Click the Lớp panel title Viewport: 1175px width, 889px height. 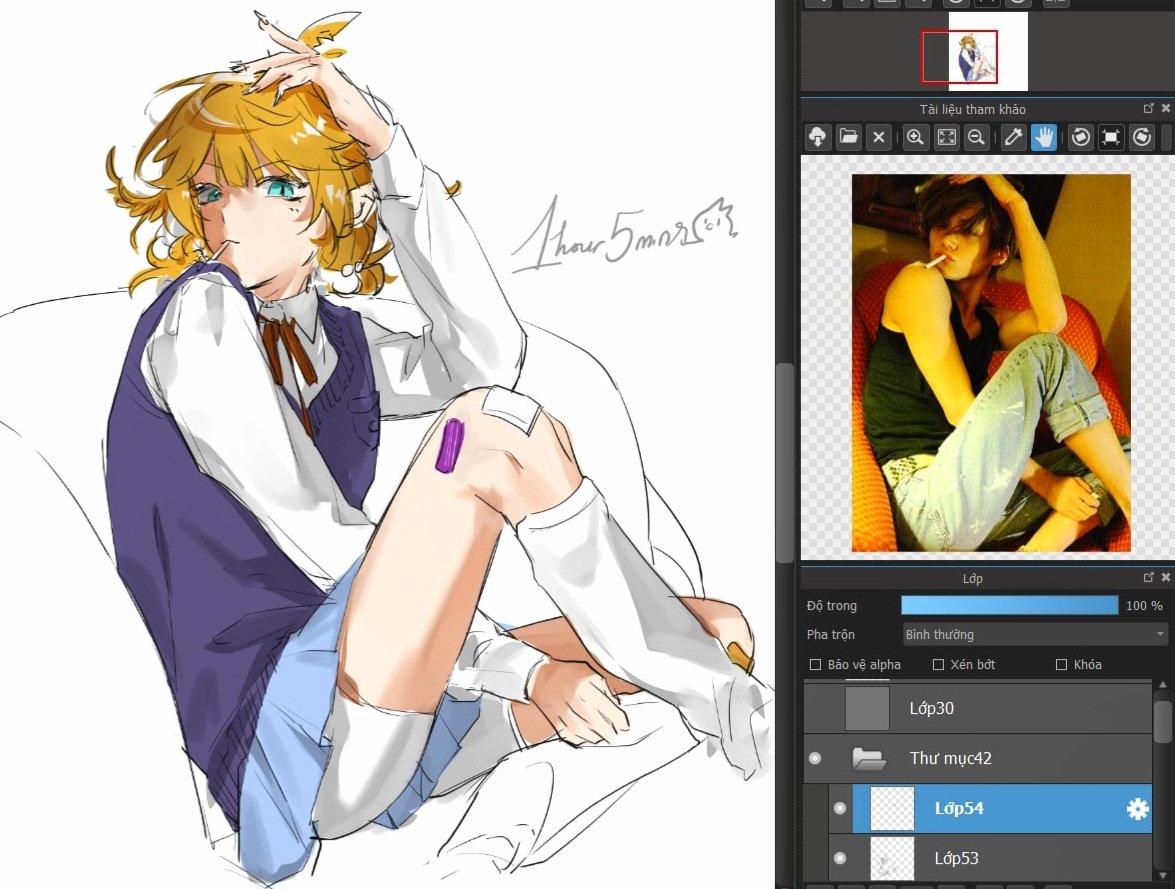point(972,578)
